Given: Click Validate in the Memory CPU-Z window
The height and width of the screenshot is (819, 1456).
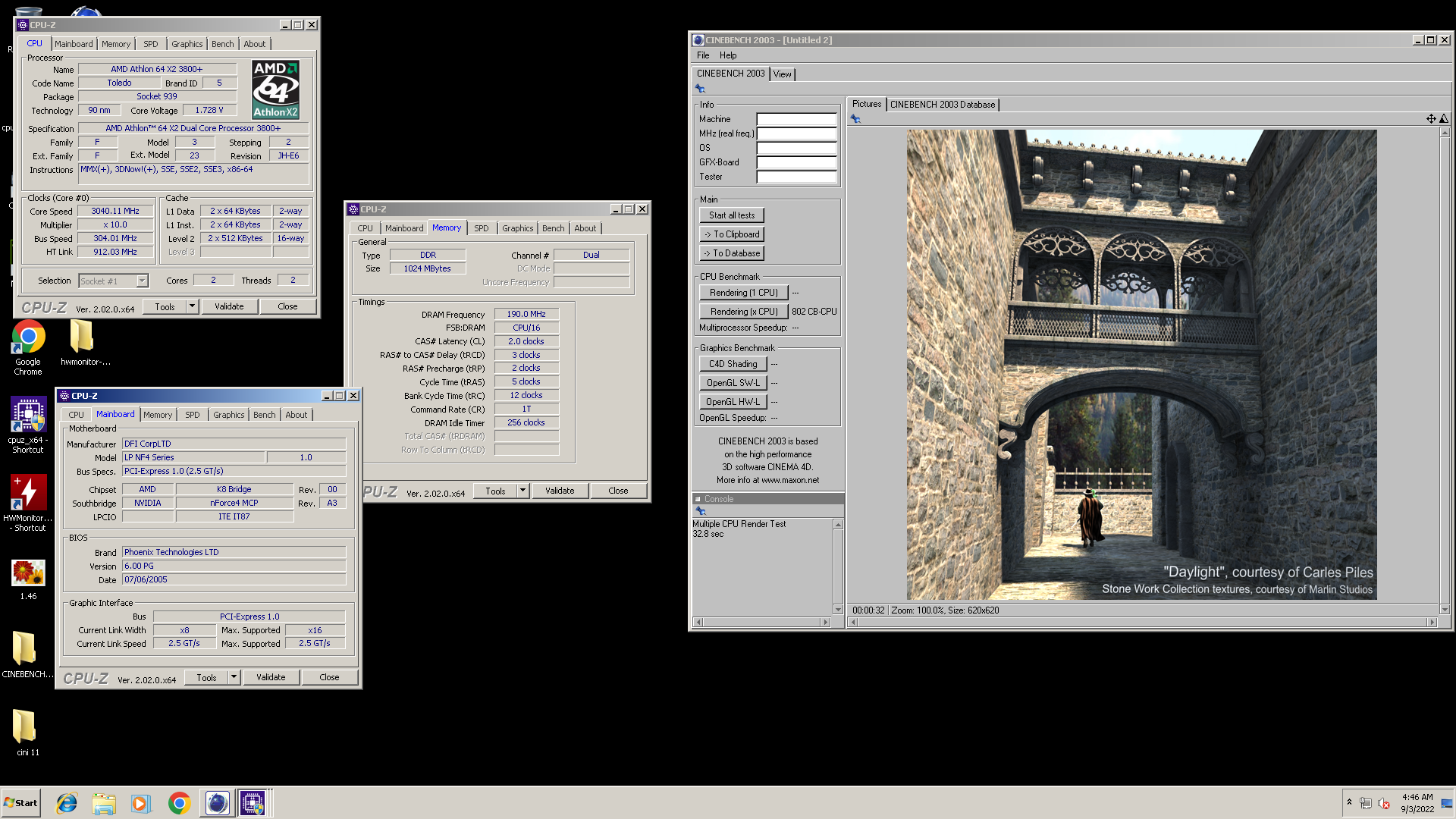Looking at the screenshot, I should (x=560, y=491).
